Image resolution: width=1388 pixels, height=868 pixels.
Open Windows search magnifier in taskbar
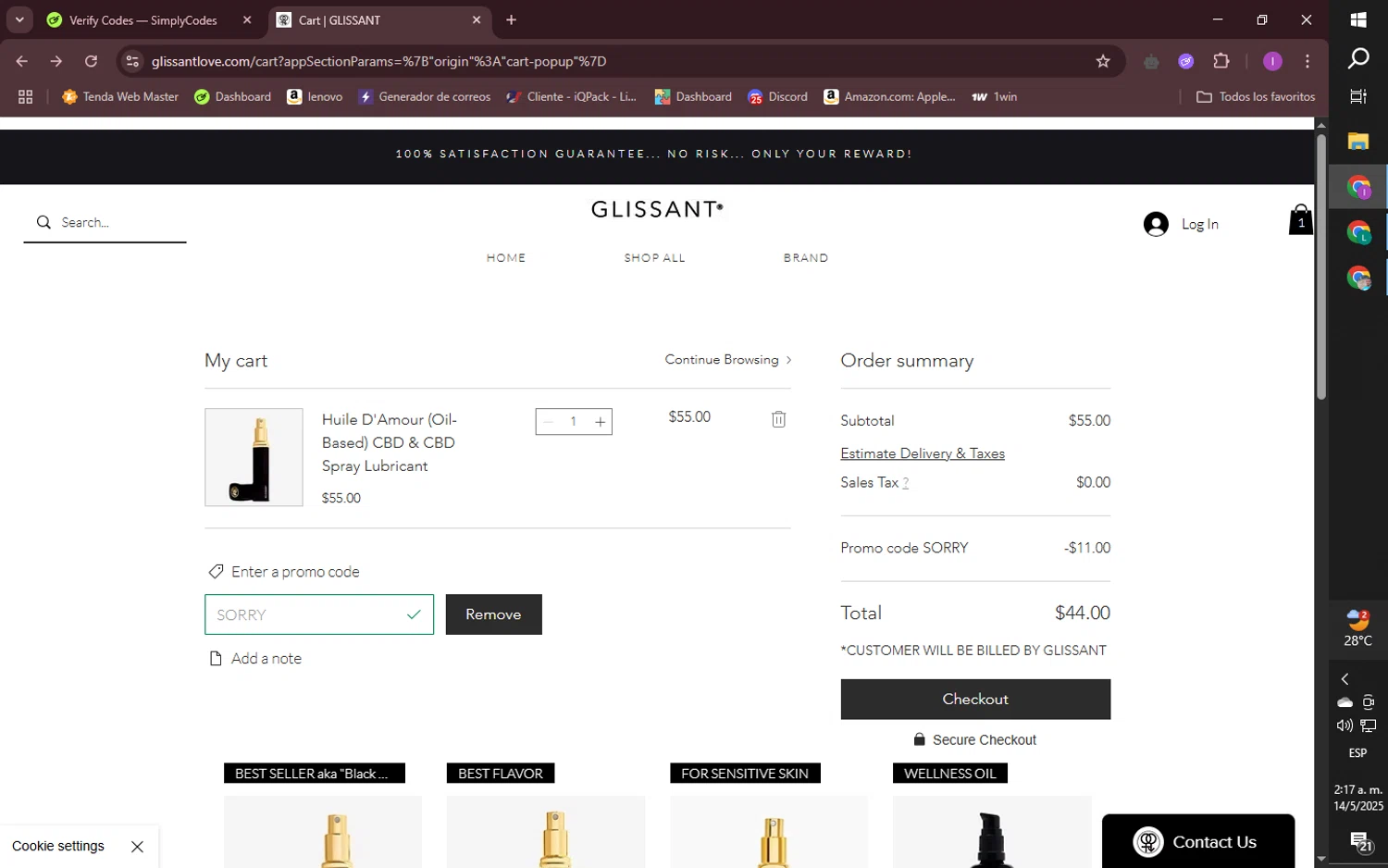point(1357,58)
